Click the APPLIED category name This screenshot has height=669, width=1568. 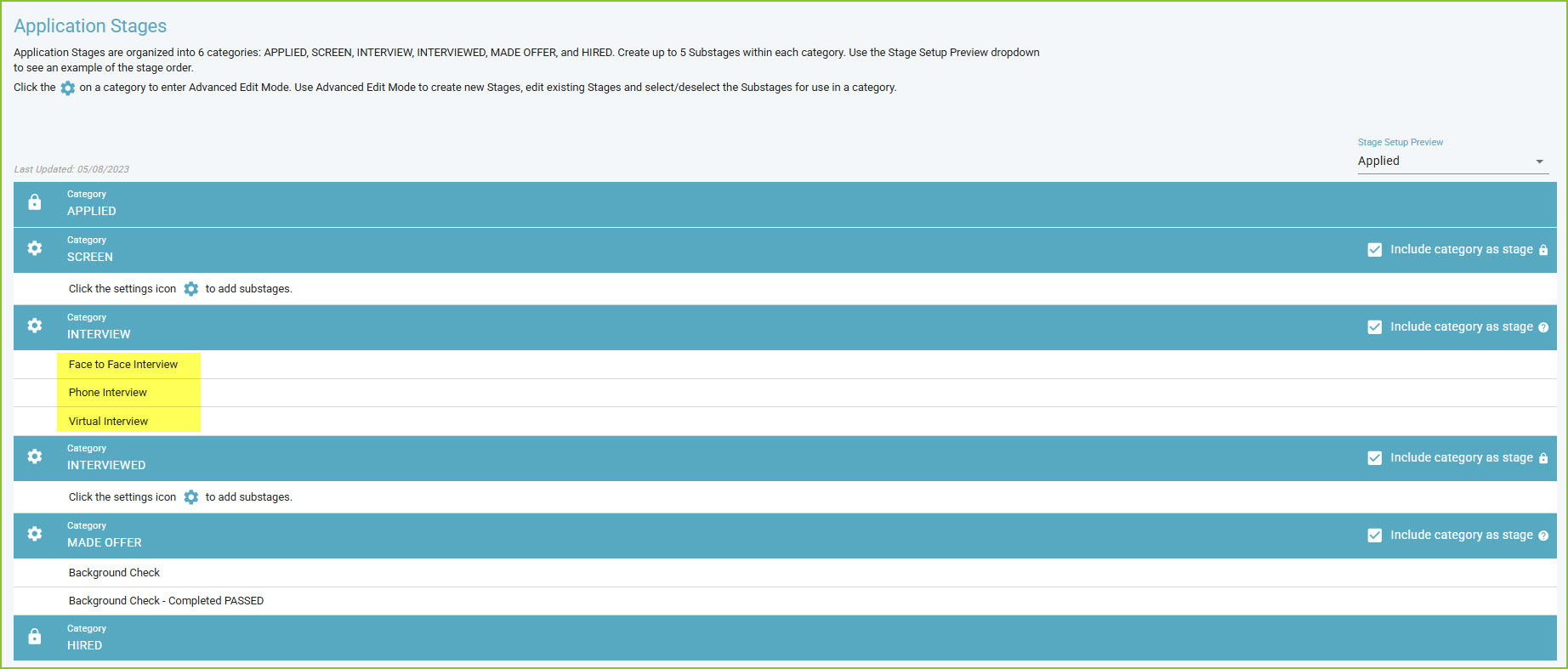[x=92, y=211]
